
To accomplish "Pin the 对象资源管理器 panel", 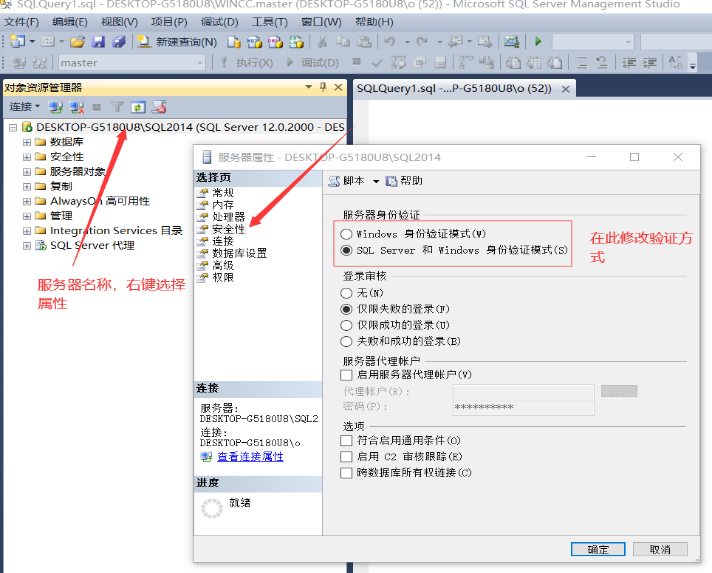I will click(x=323, y=87).
